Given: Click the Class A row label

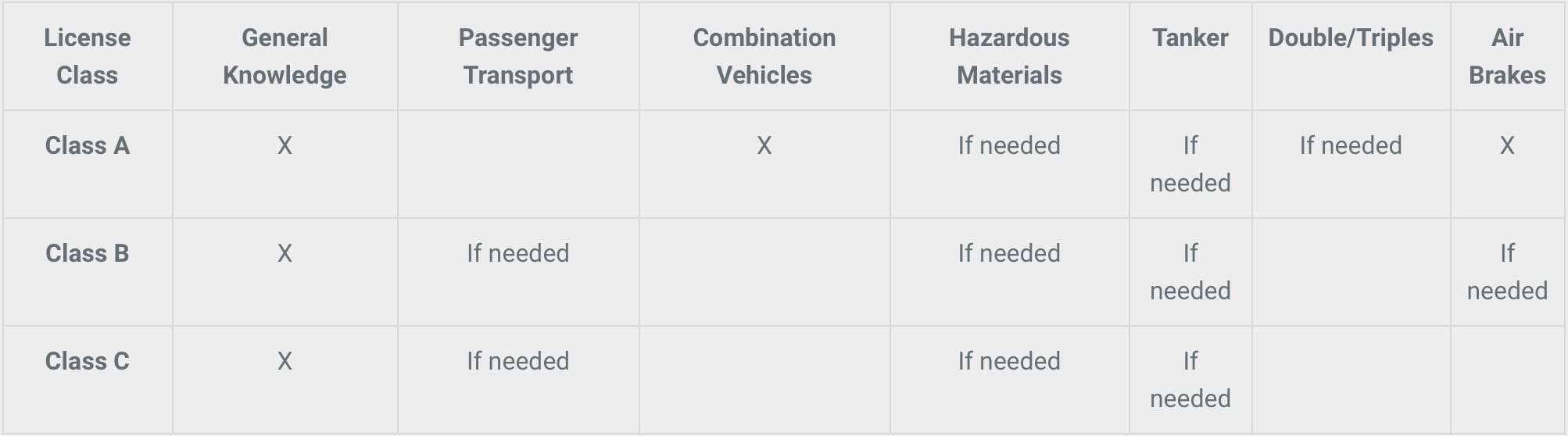Looking at the screenshot, I should [88, 145].
